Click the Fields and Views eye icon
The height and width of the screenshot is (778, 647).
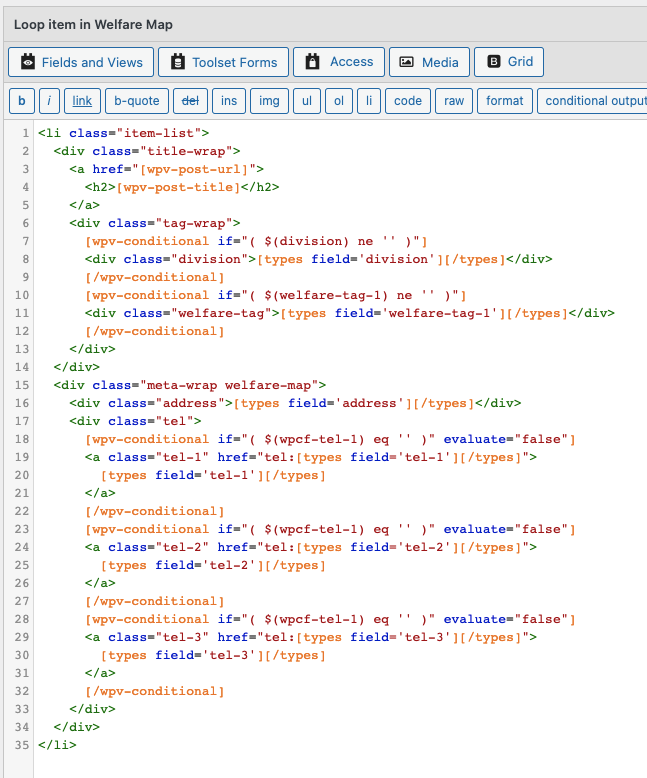pos(28,62)
